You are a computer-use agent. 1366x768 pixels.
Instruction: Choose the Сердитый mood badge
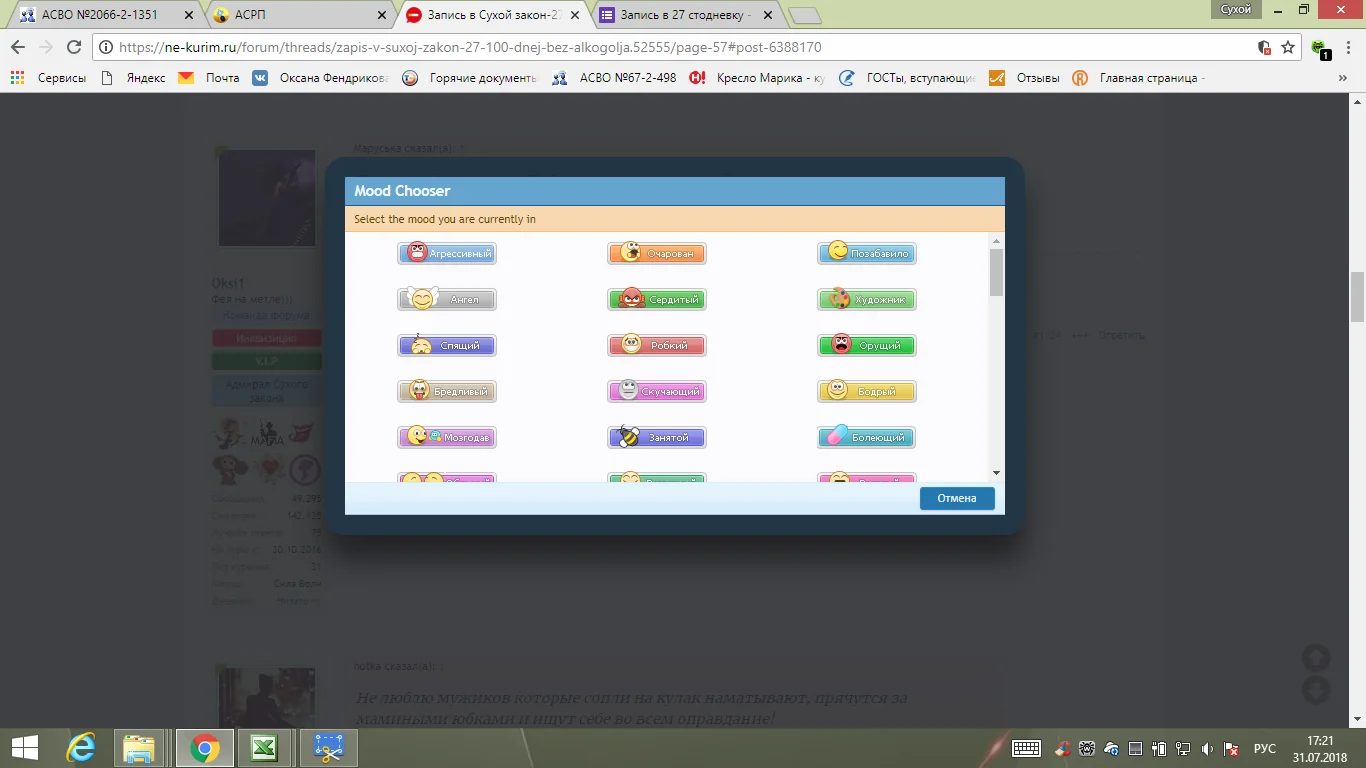click(657, 299)
